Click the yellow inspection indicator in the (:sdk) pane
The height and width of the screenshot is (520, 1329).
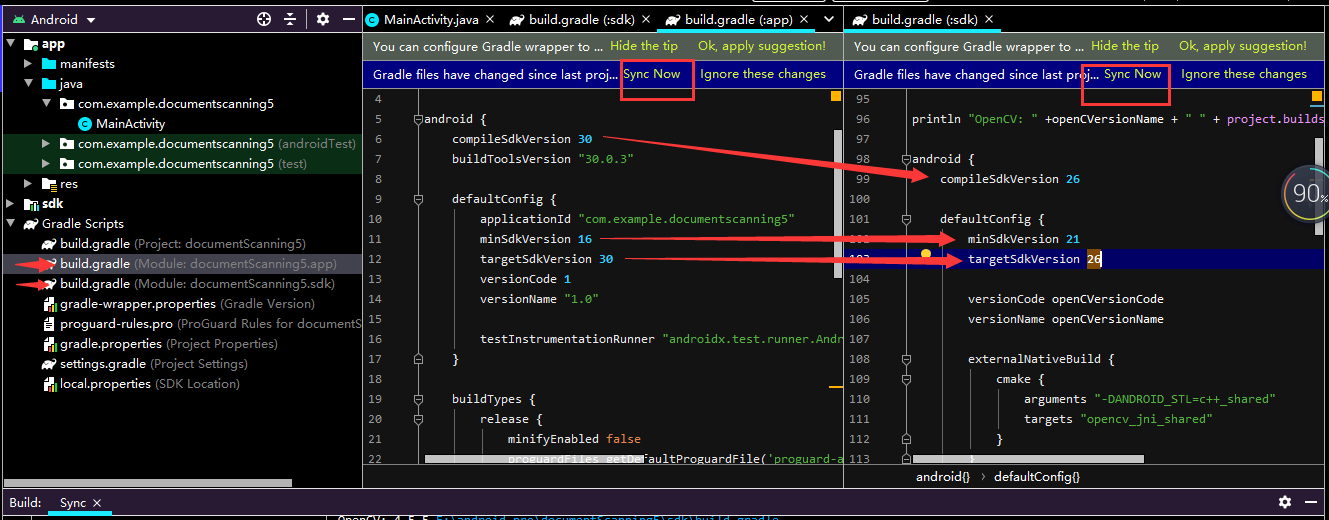[x=1317, y=96]
